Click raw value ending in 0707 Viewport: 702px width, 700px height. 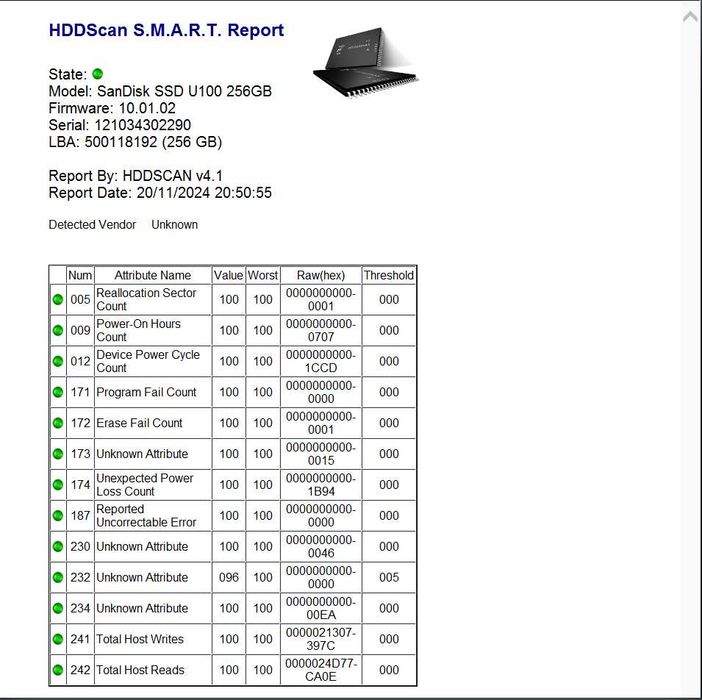point(321,330)
